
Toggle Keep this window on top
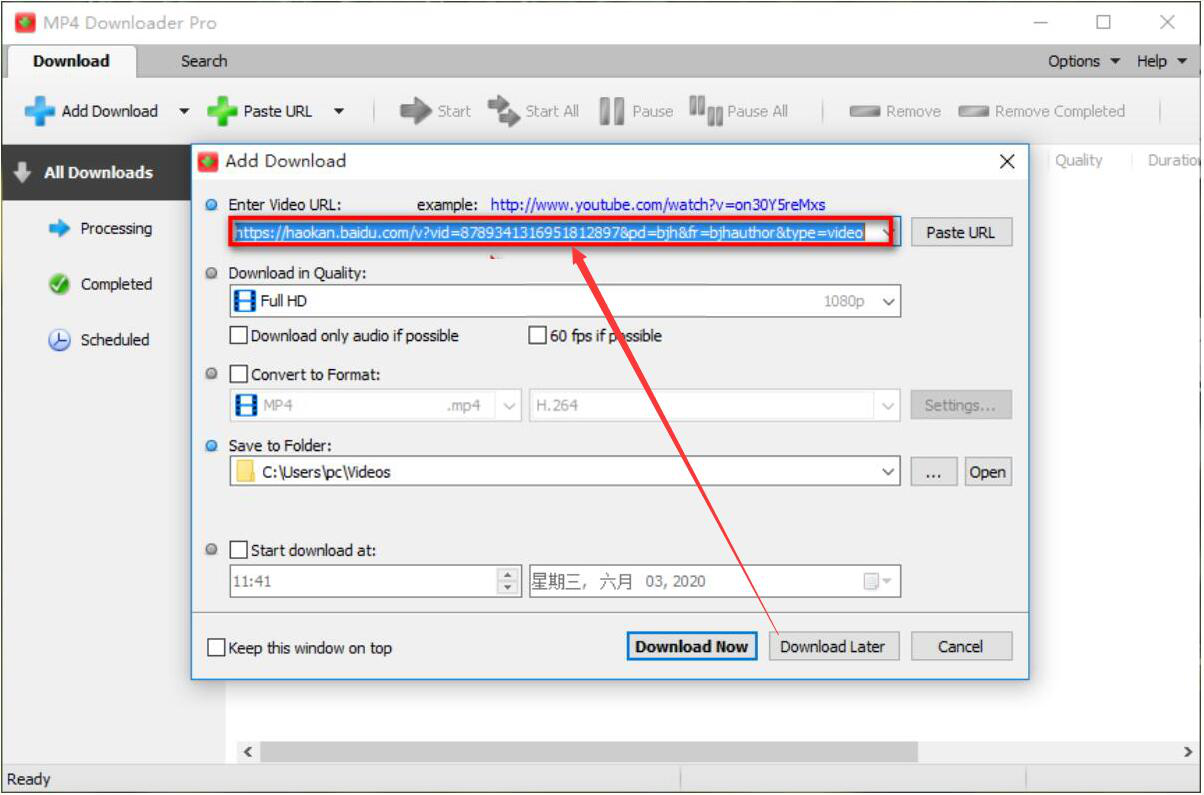[216, 648]
